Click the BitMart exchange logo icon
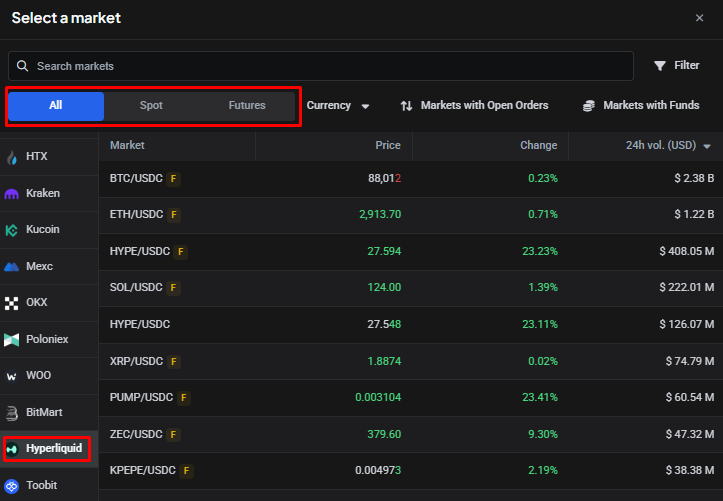723x501 pixels. (12, 413)
